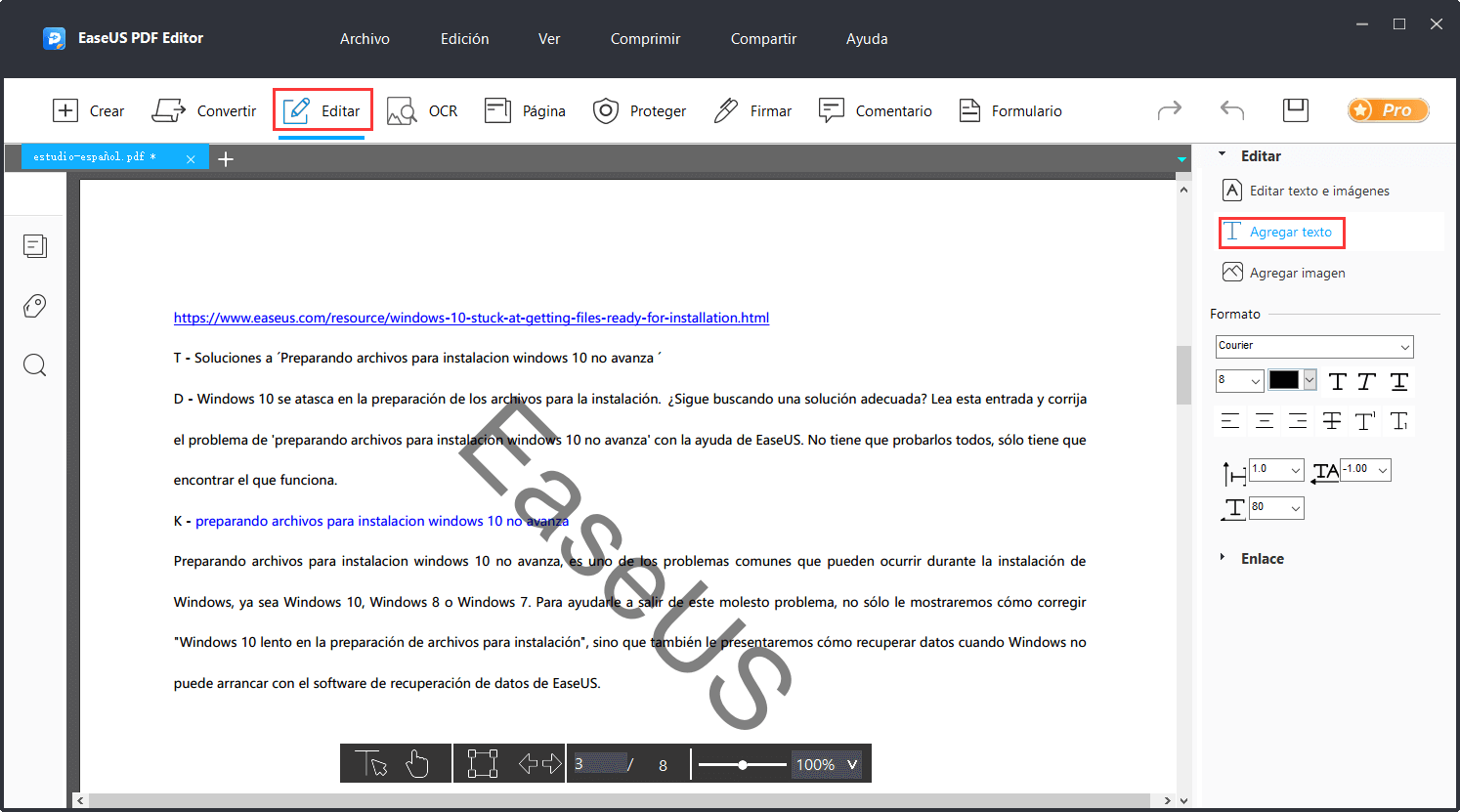
Task: Click the EaseUS PDF Editor logo icon
Action: coord(54,38)
